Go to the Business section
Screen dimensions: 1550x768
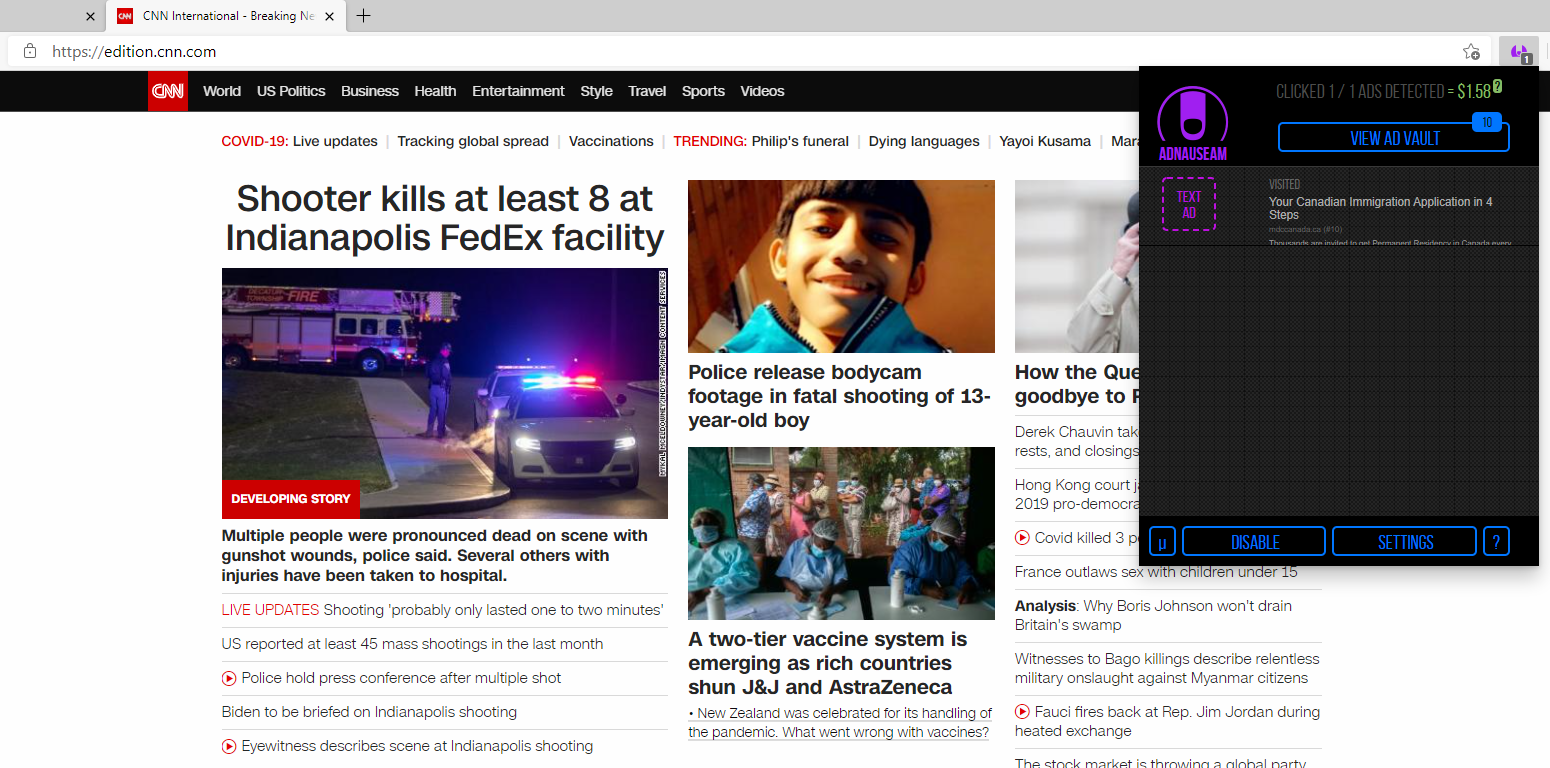370,91
